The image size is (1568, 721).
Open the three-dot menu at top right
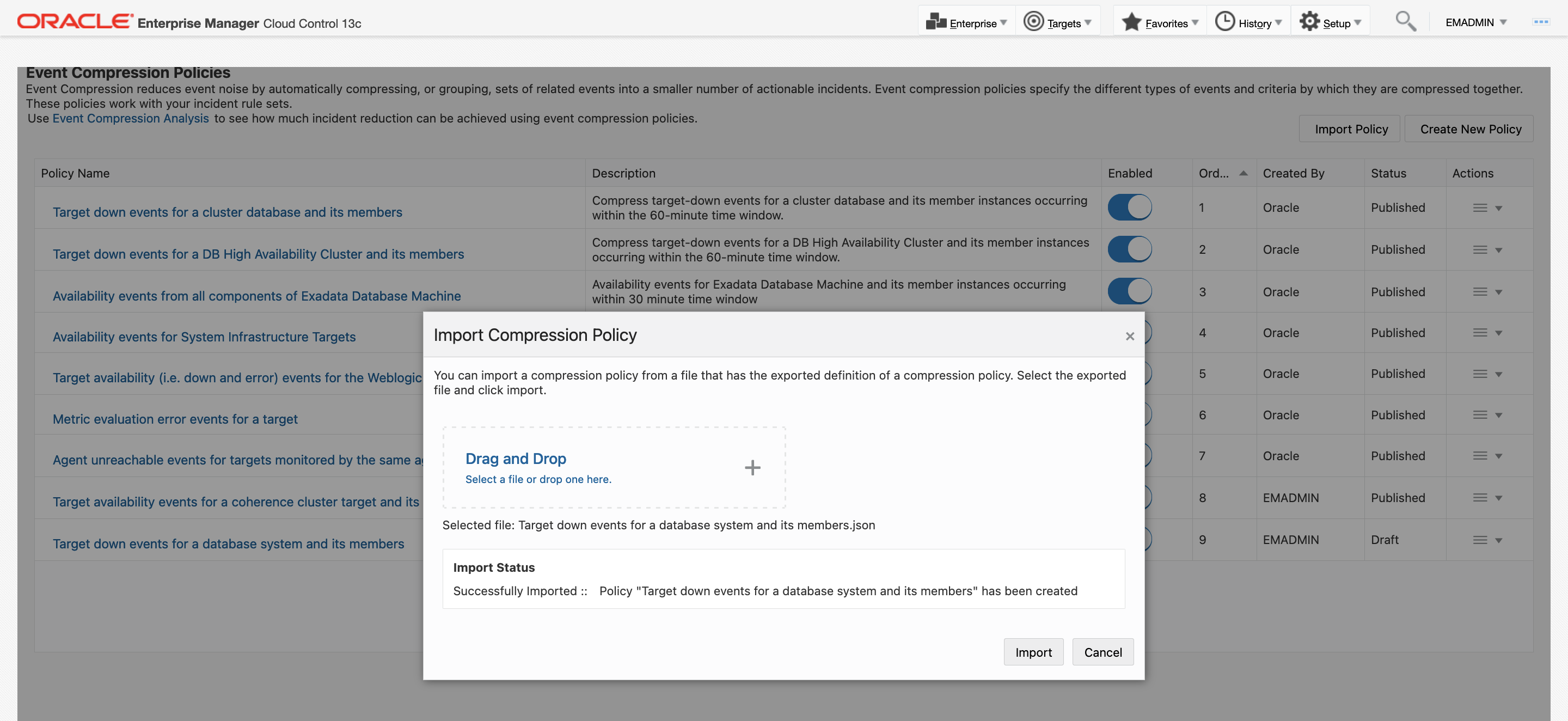pos(1541,22)
